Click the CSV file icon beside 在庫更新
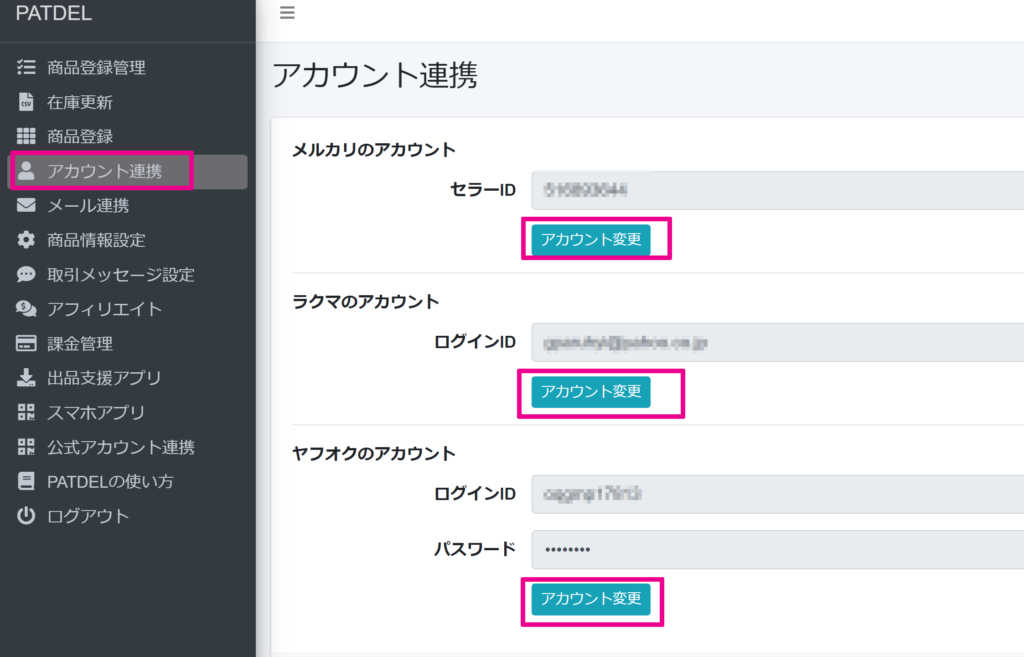The image size is (1024, 657). click(27, 102)
